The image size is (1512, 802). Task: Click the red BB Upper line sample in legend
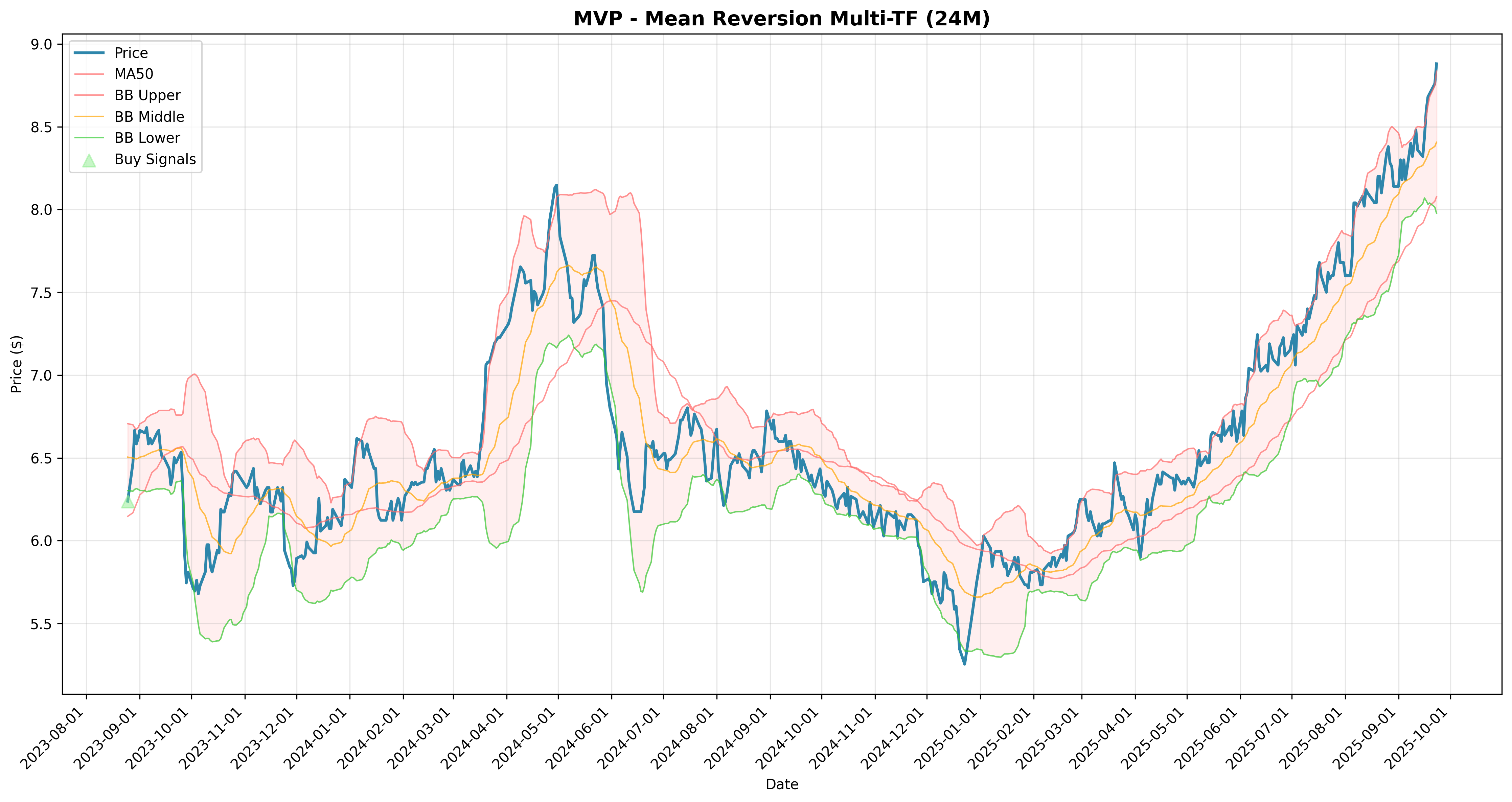point(89,95)
